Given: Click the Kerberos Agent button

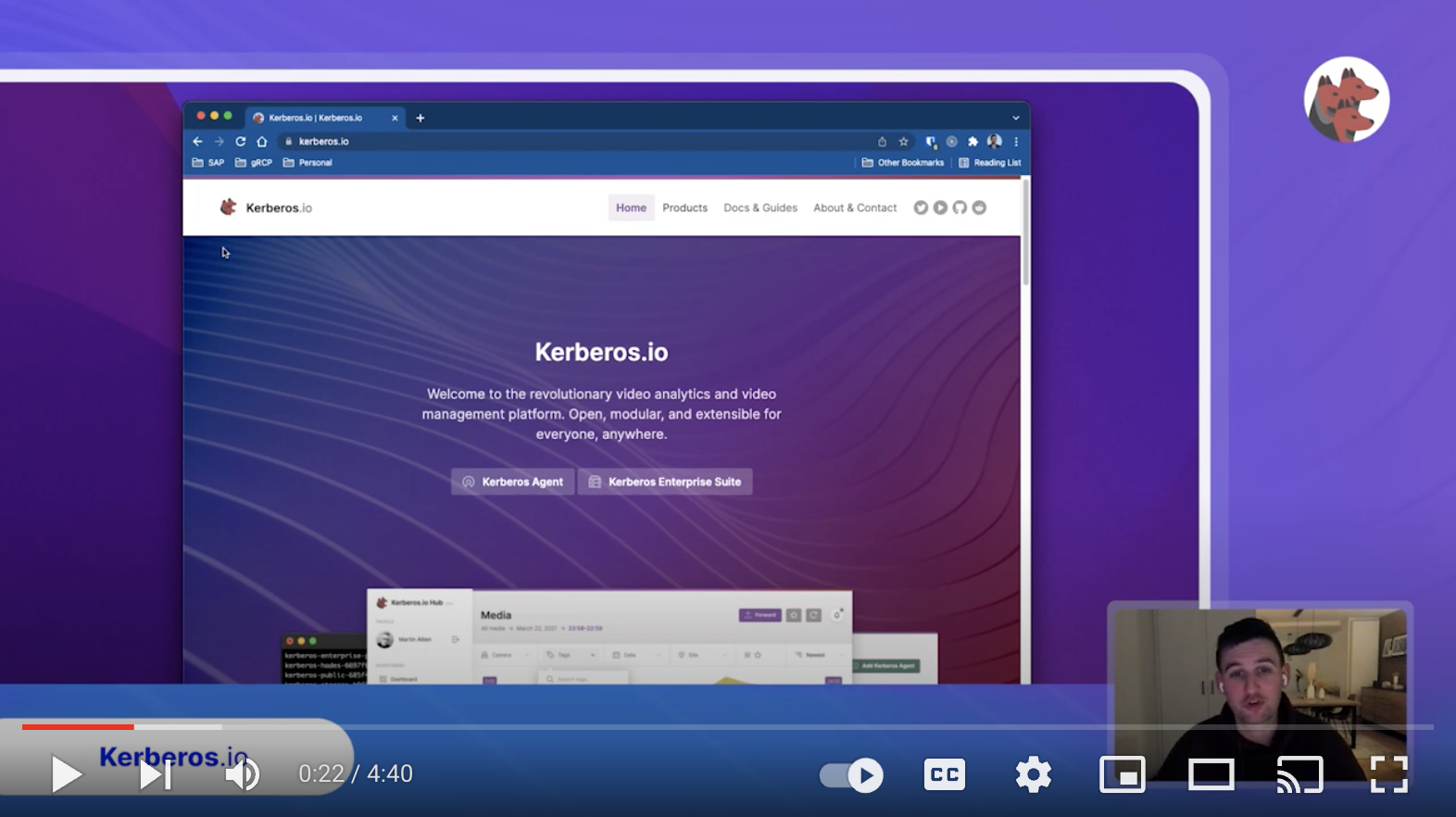Looking at the screenshot, I should point(512,482).
